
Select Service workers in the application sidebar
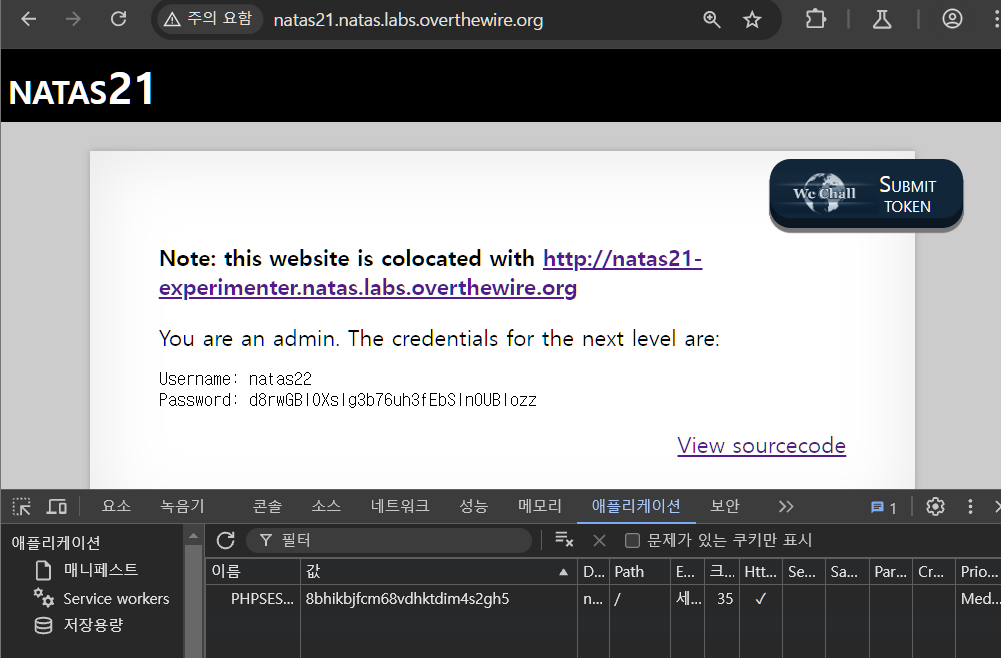point(116,598)
